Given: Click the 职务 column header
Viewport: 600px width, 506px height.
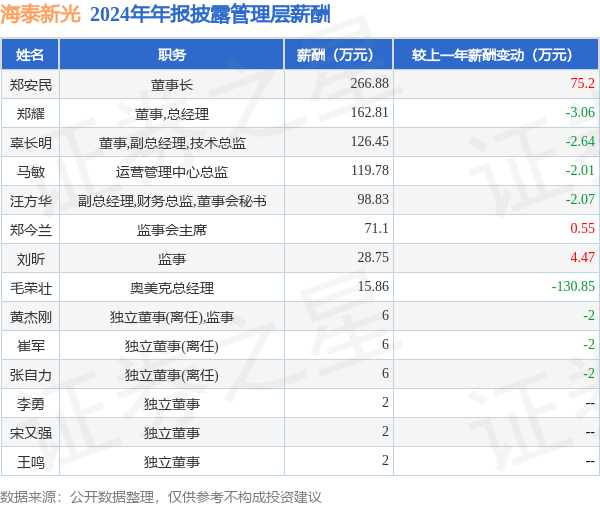Looking at the screenshot, I should tap(171, 55).
